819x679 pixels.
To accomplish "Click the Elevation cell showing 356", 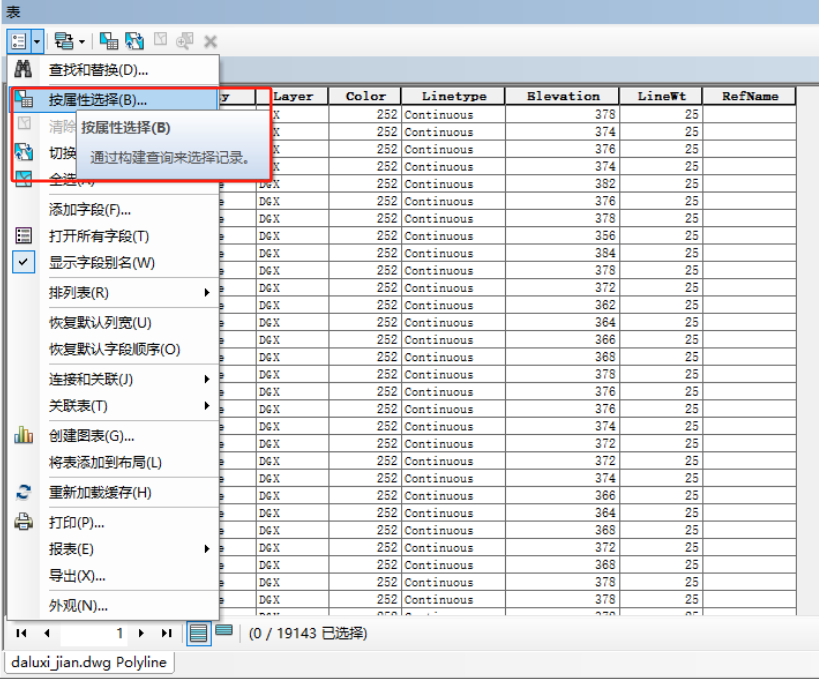I will point(562,236).
